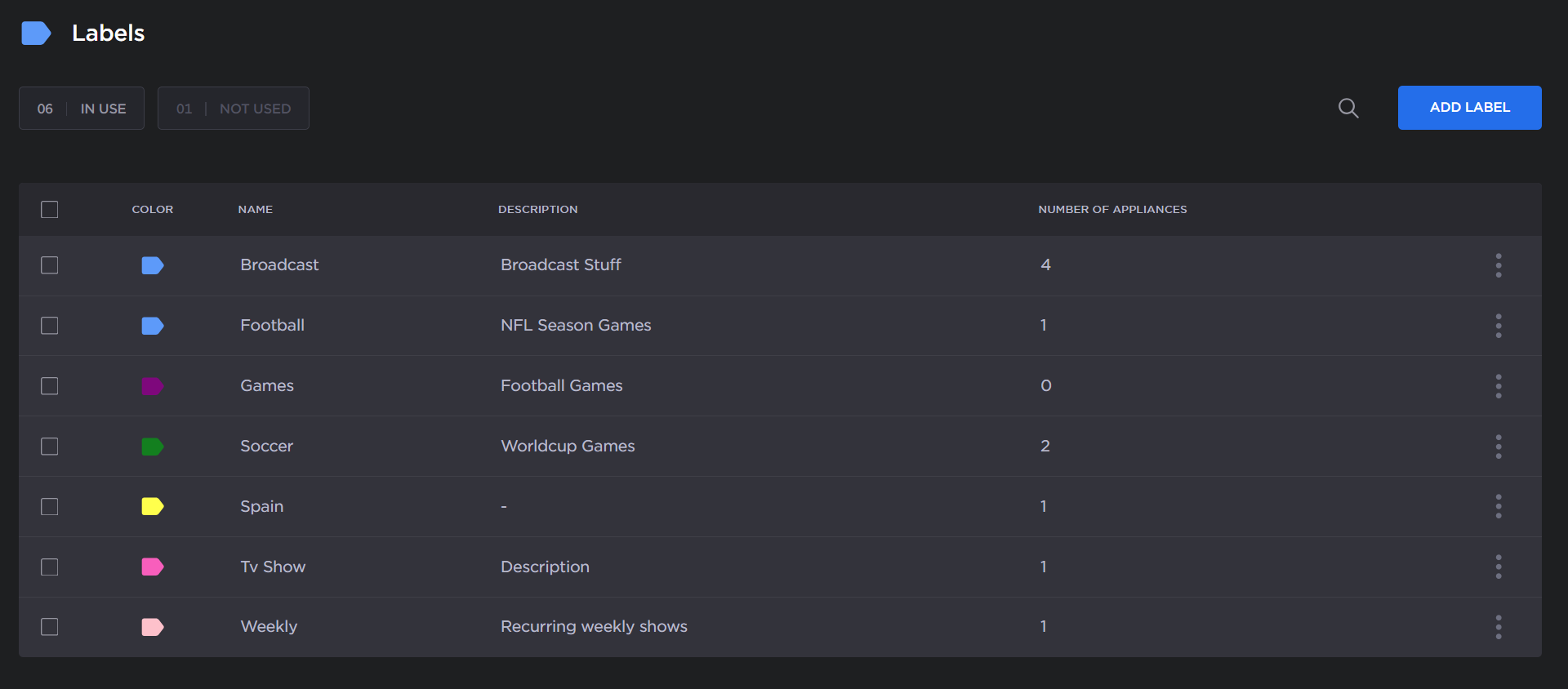Switch to the NOT USED filter tab
This screenshot has height=689, width=1568.
tap(234, 109)
